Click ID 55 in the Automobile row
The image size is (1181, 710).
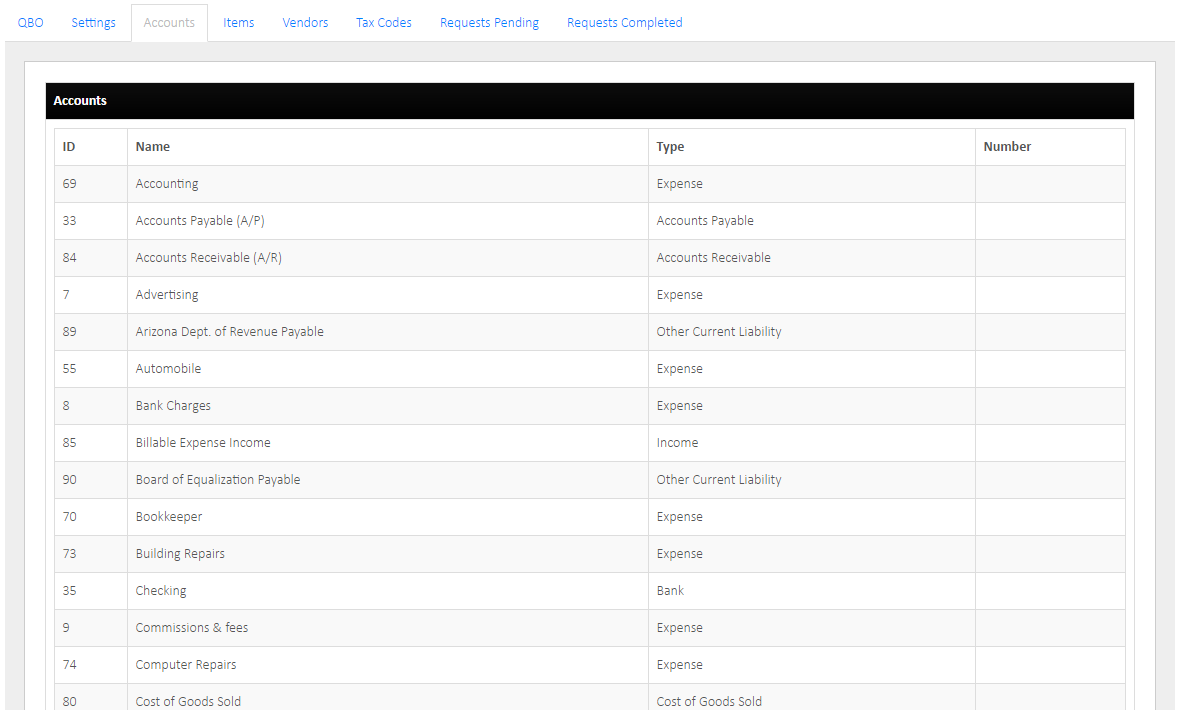point(69,368)
